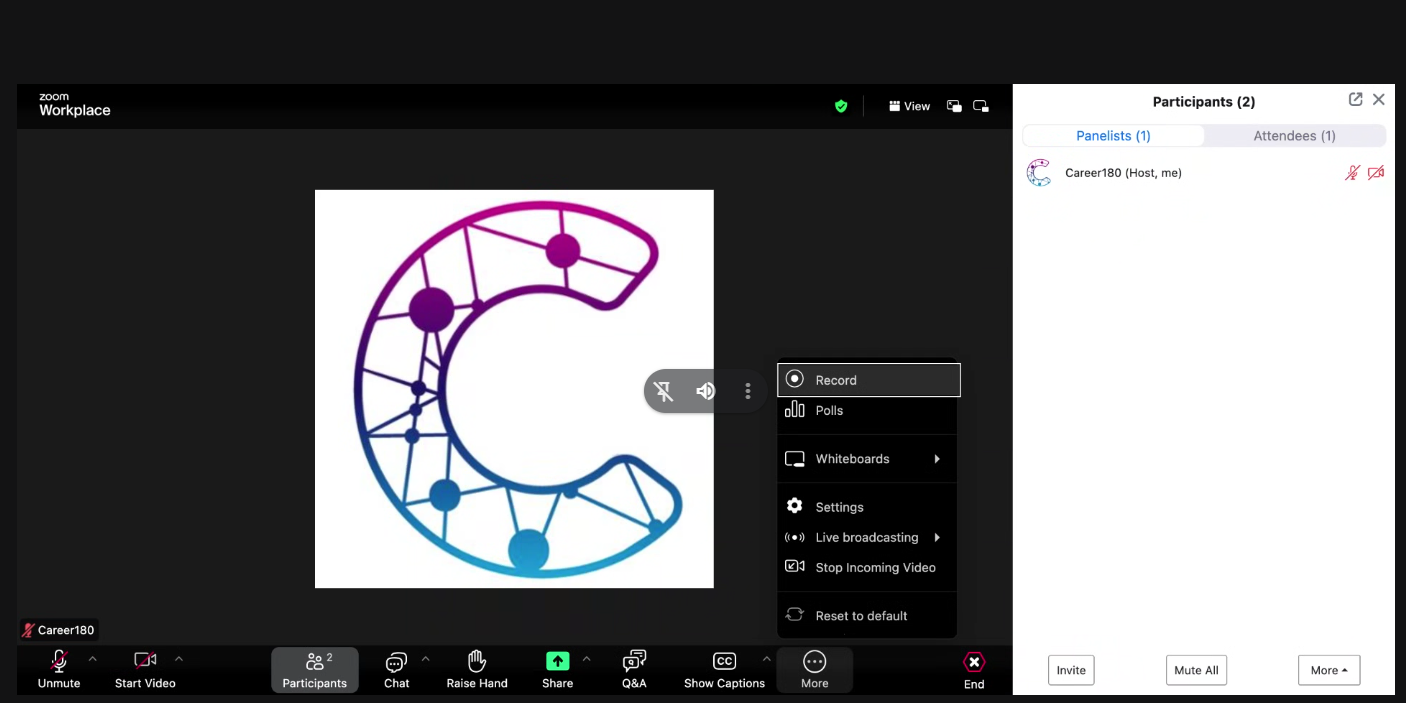Open the View layout options
This screenshot has width=1406, height=703.
909,106
